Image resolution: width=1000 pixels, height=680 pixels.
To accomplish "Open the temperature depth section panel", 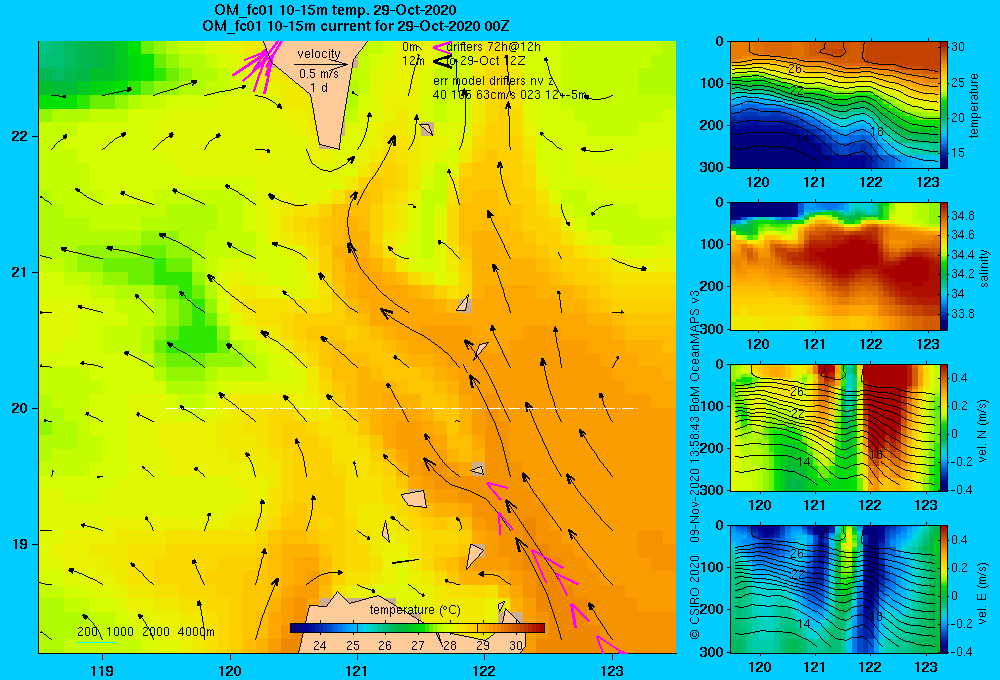I will 834,105.
